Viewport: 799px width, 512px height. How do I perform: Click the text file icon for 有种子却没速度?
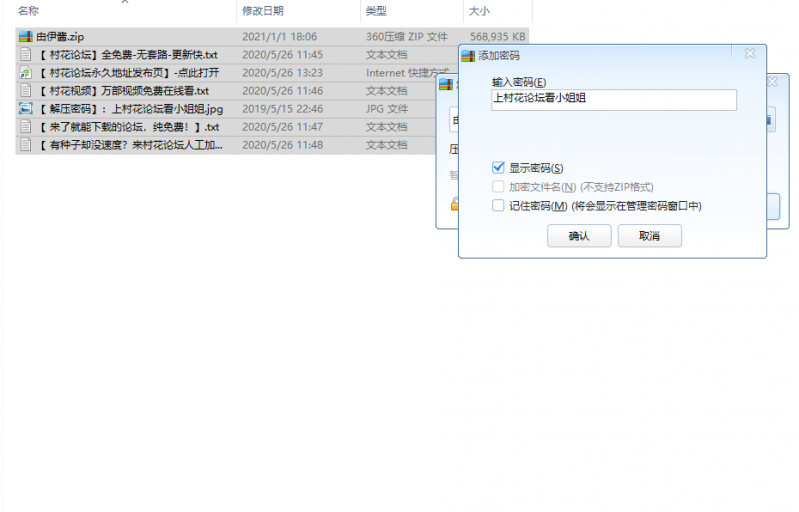(x=25, y=145)
